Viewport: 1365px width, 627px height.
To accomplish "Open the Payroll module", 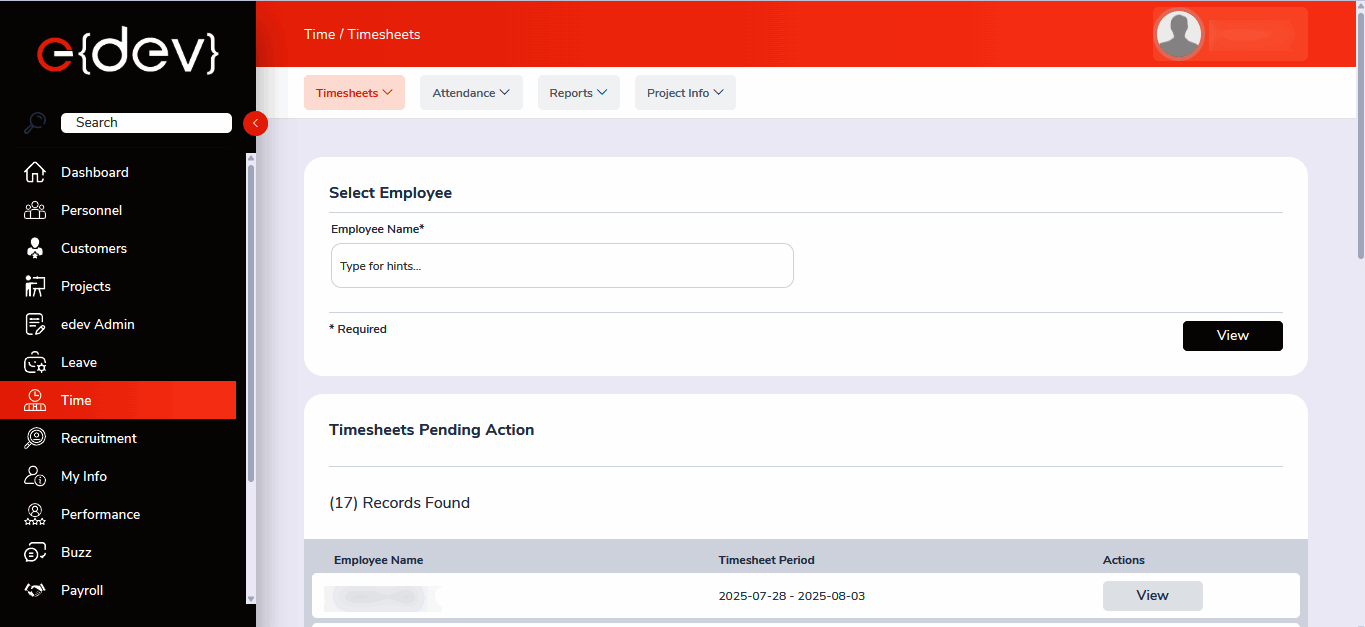I will tap(81, 590).
